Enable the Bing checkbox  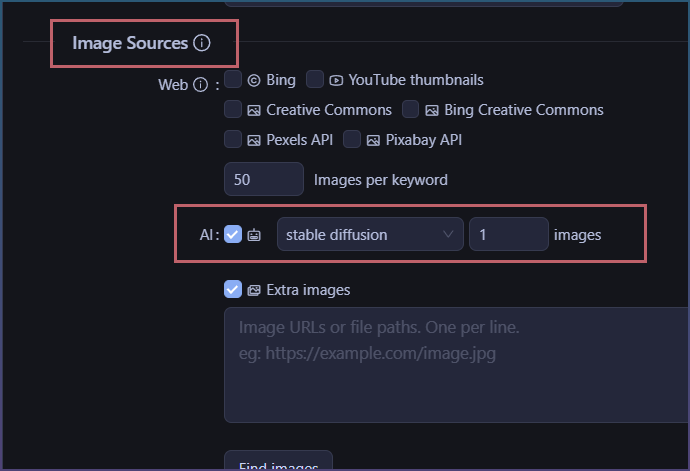tap(233, 79)
